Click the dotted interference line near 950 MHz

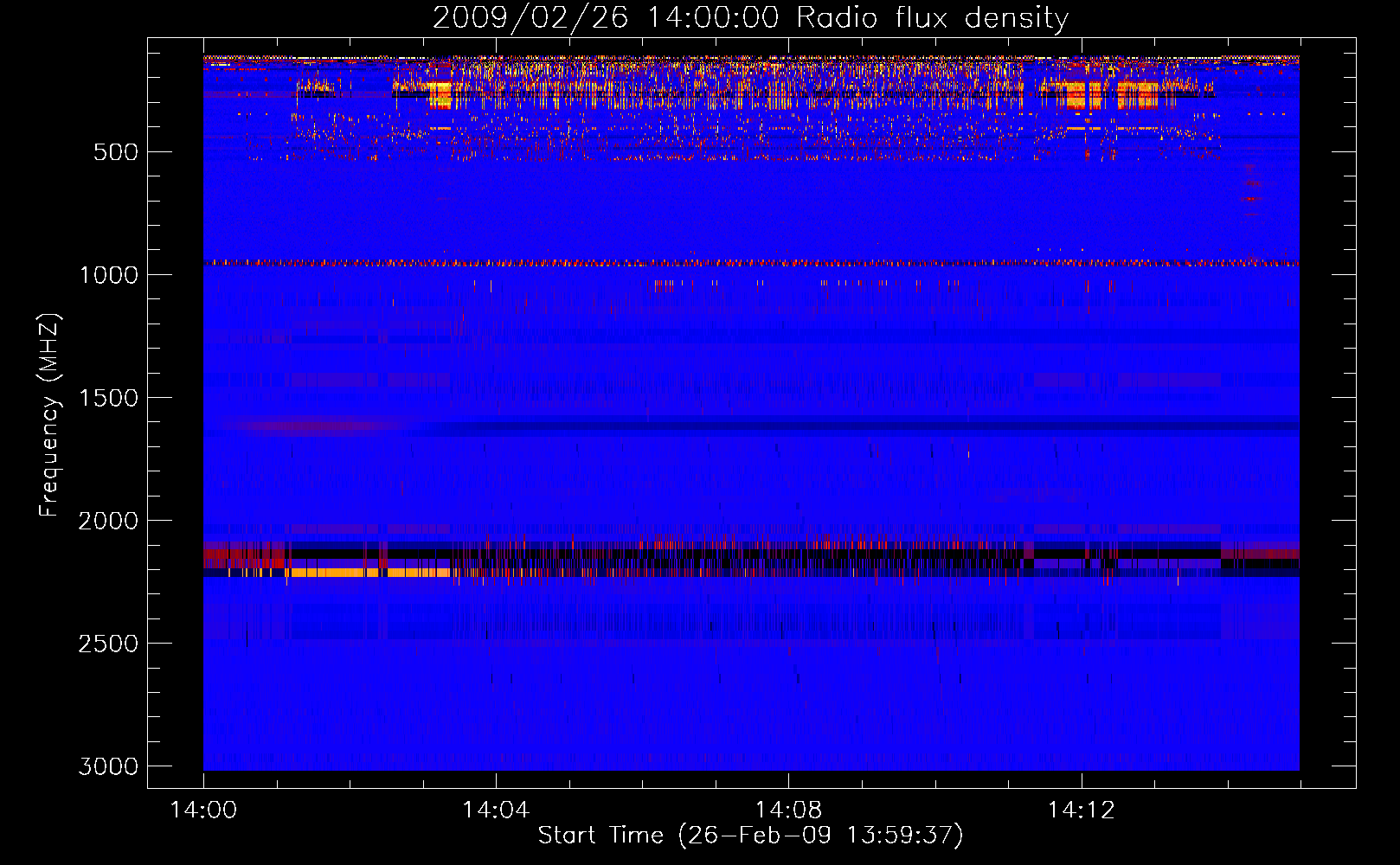click(751, 262)
